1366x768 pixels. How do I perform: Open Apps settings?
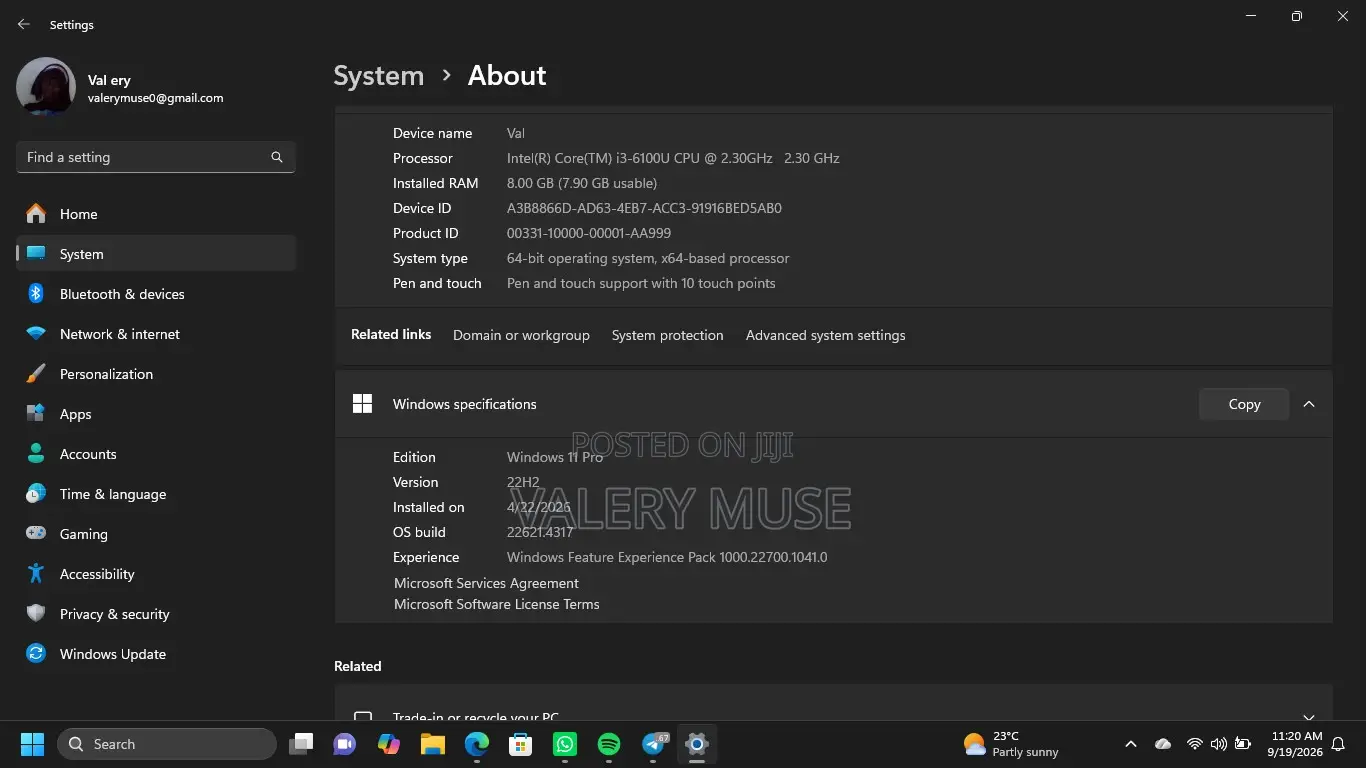point(156,414)
